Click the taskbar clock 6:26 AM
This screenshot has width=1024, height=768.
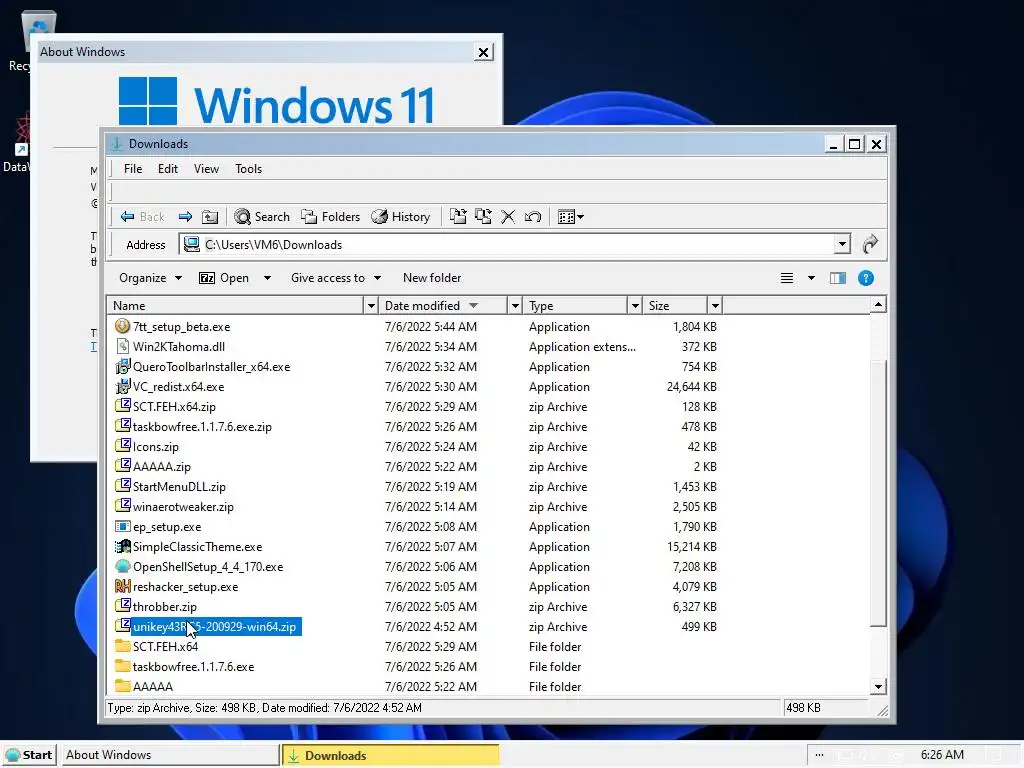click(942, 755)
